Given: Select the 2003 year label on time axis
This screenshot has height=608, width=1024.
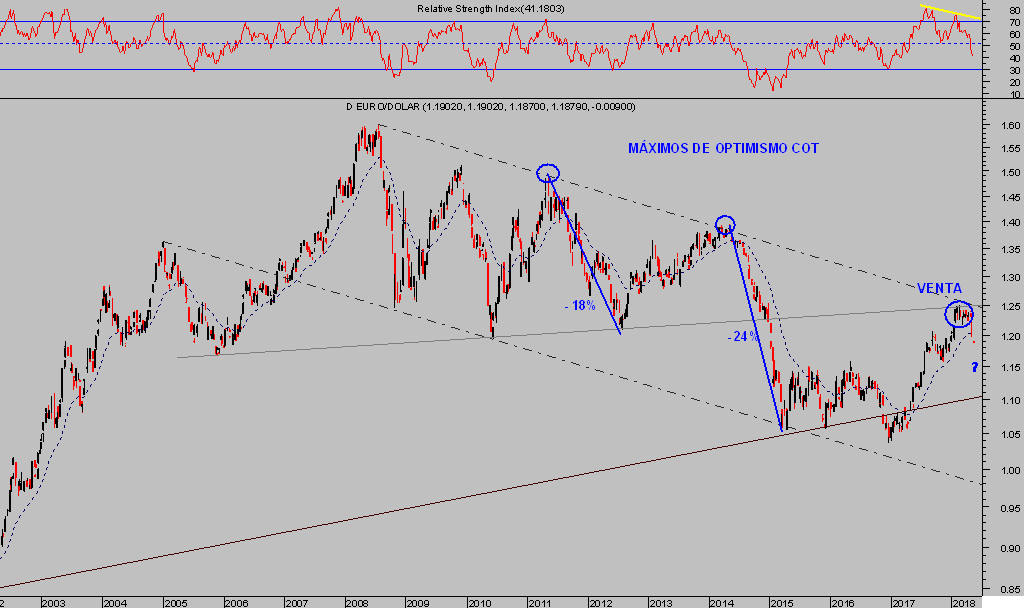Looking at the screenshot, I should 52,602.
